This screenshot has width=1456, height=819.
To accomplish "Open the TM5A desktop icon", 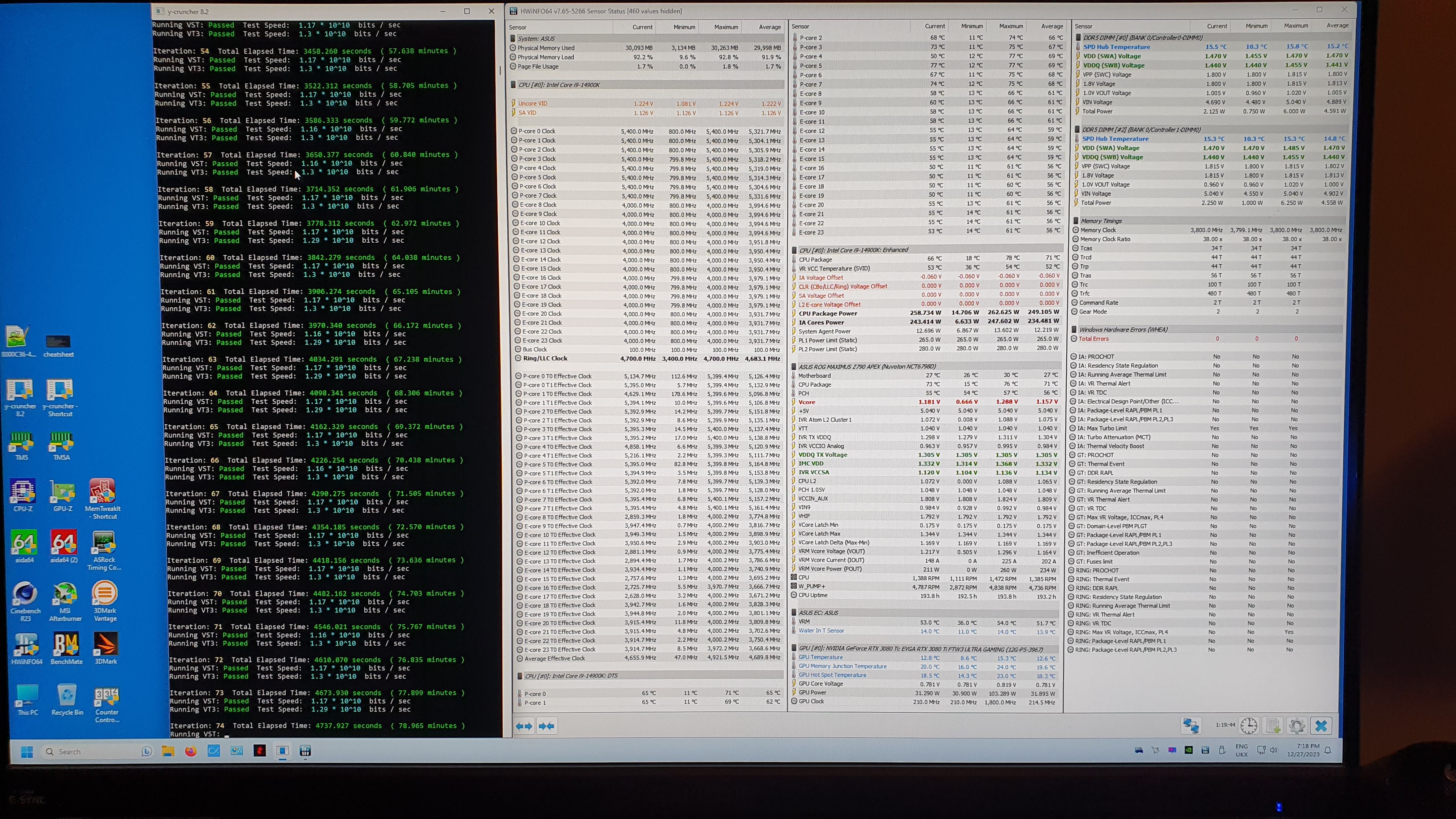I will click(x=61, y=446).
